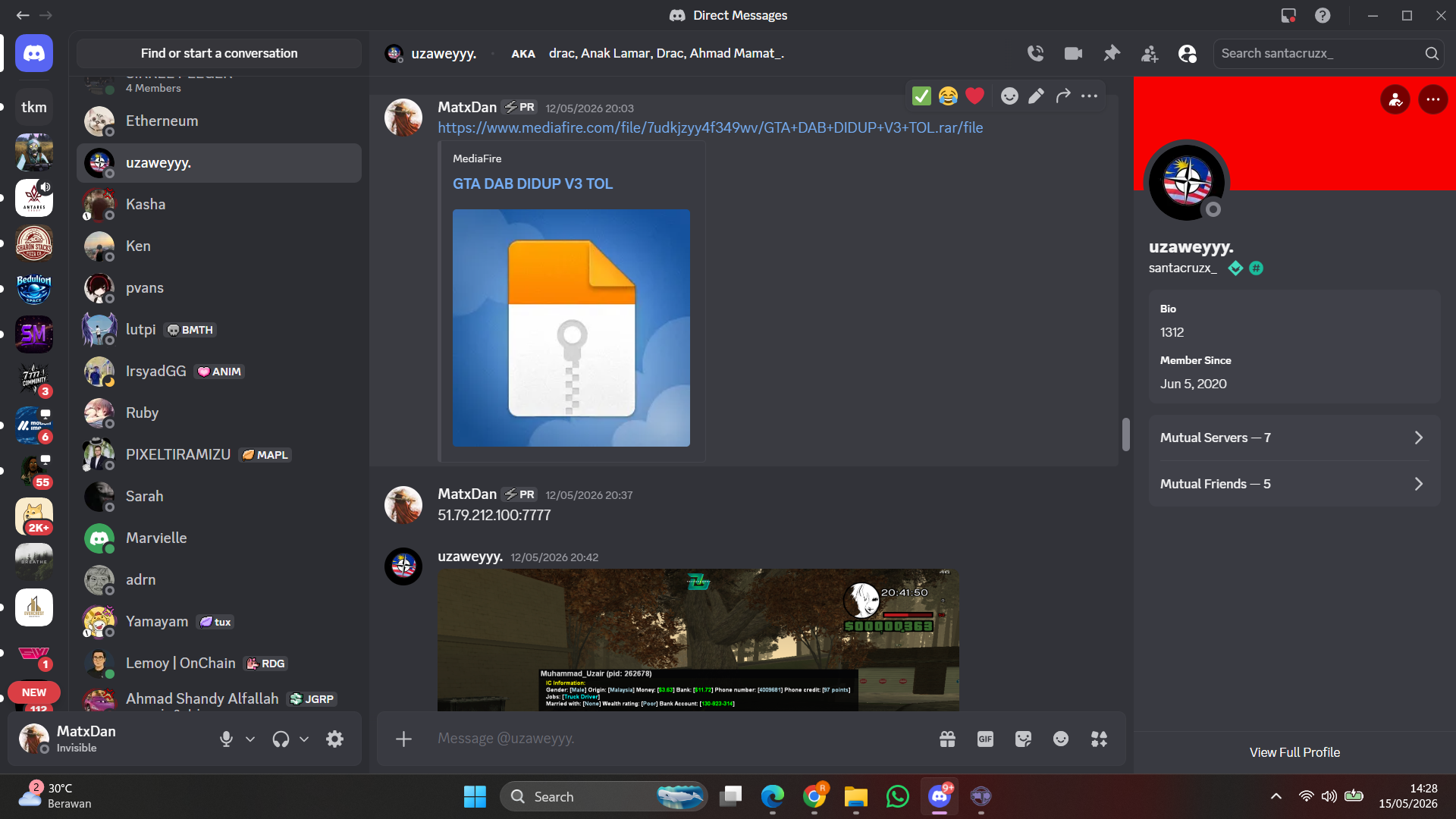This screenshot has height=819, width=1456.
Task: Open the MediaFire zip file thumbnail
Action: click(571, 328)
